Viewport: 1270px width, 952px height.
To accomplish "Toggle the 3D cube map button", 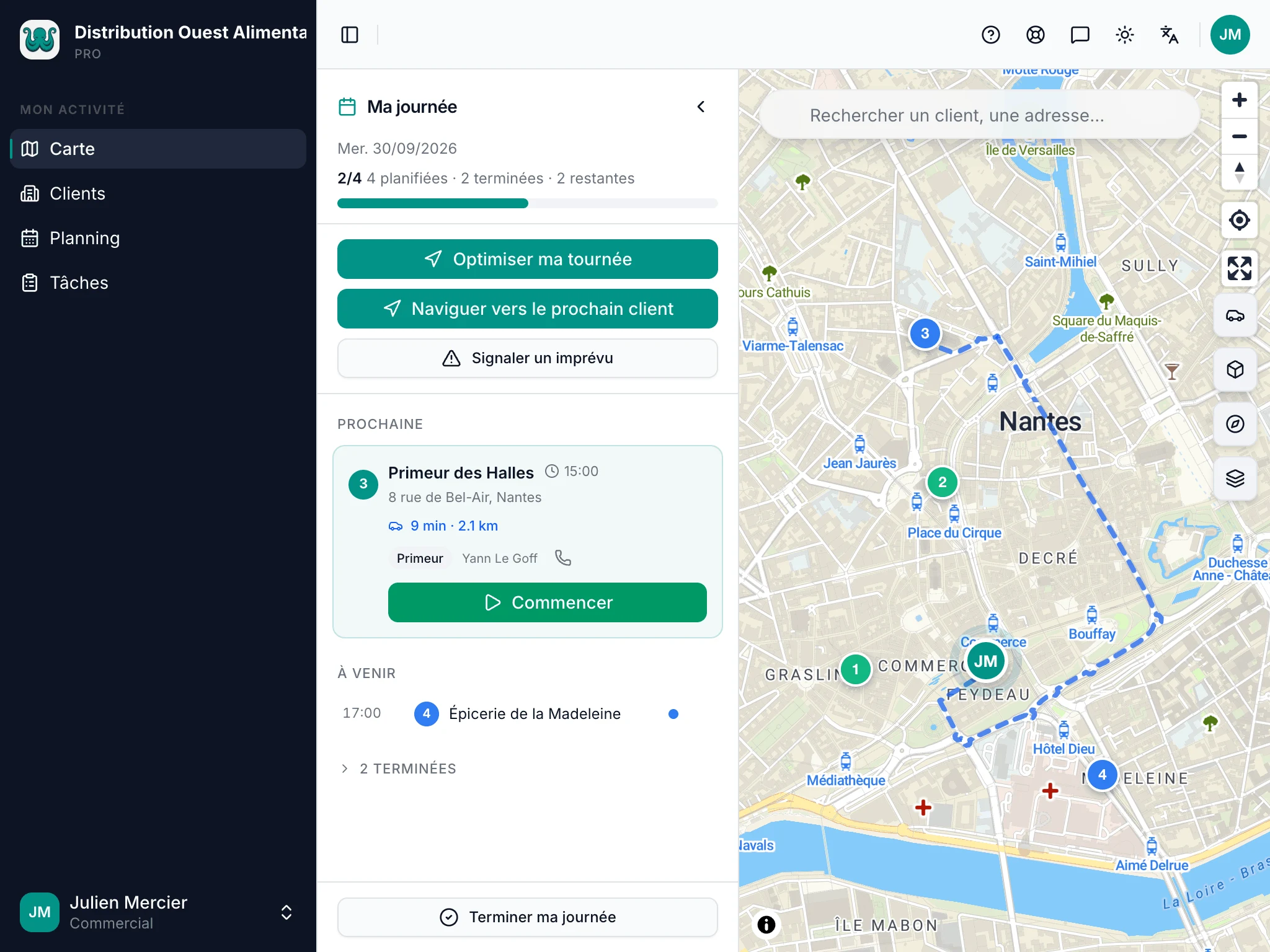I will tap(1235, 369).
